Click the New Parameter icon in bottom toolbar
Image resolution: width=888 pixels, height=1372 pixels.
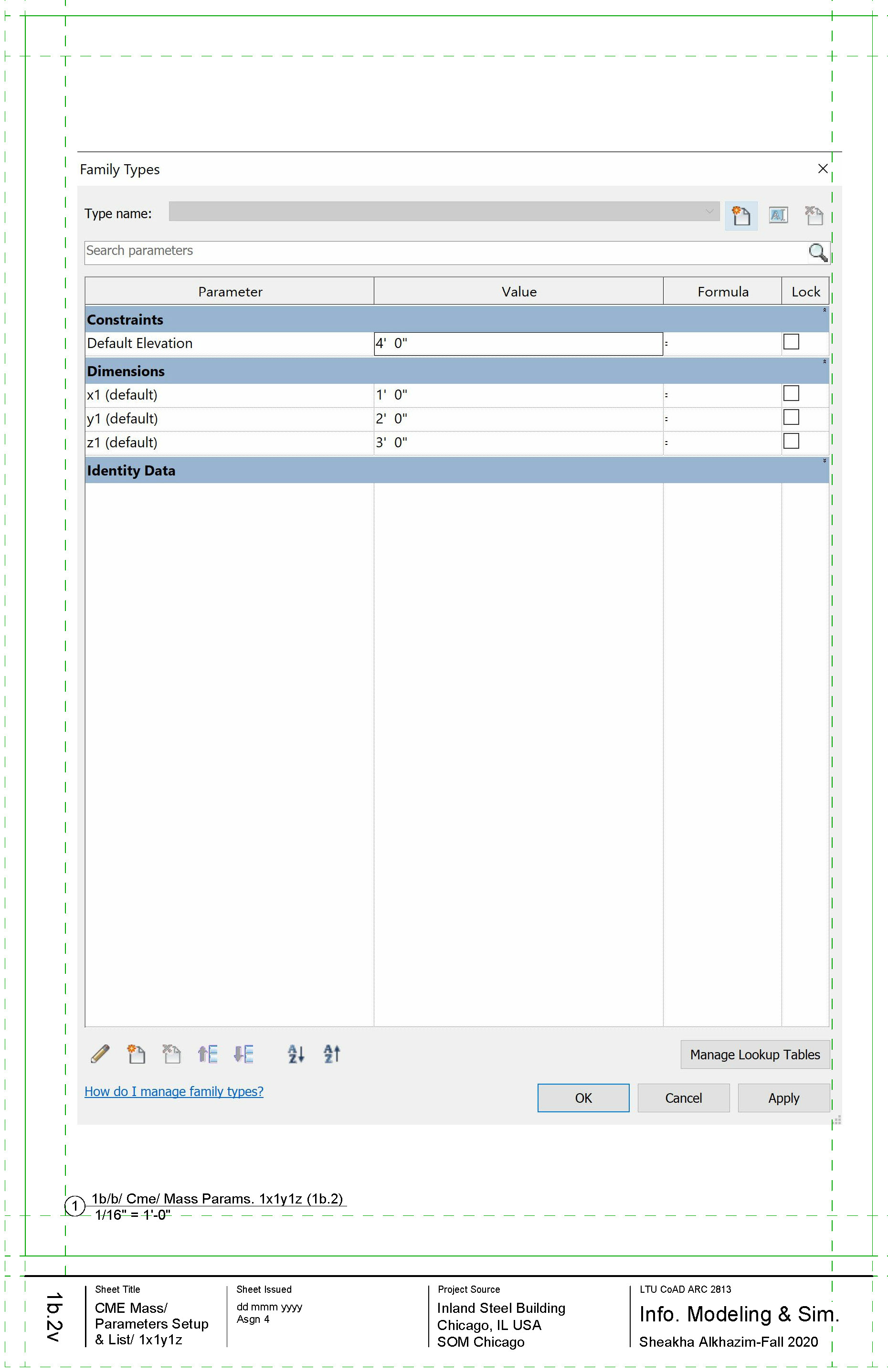click(x=136, y=1054)
